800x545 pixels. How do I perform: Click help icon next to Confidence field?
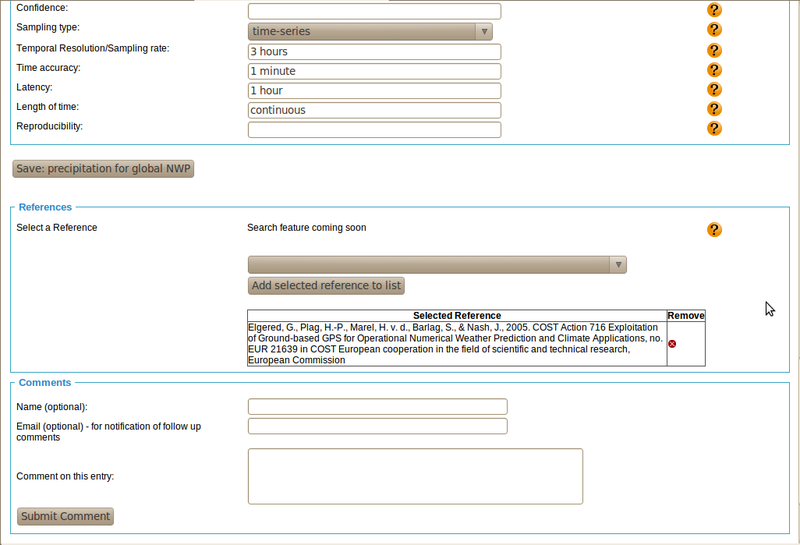tap(714, 10)
